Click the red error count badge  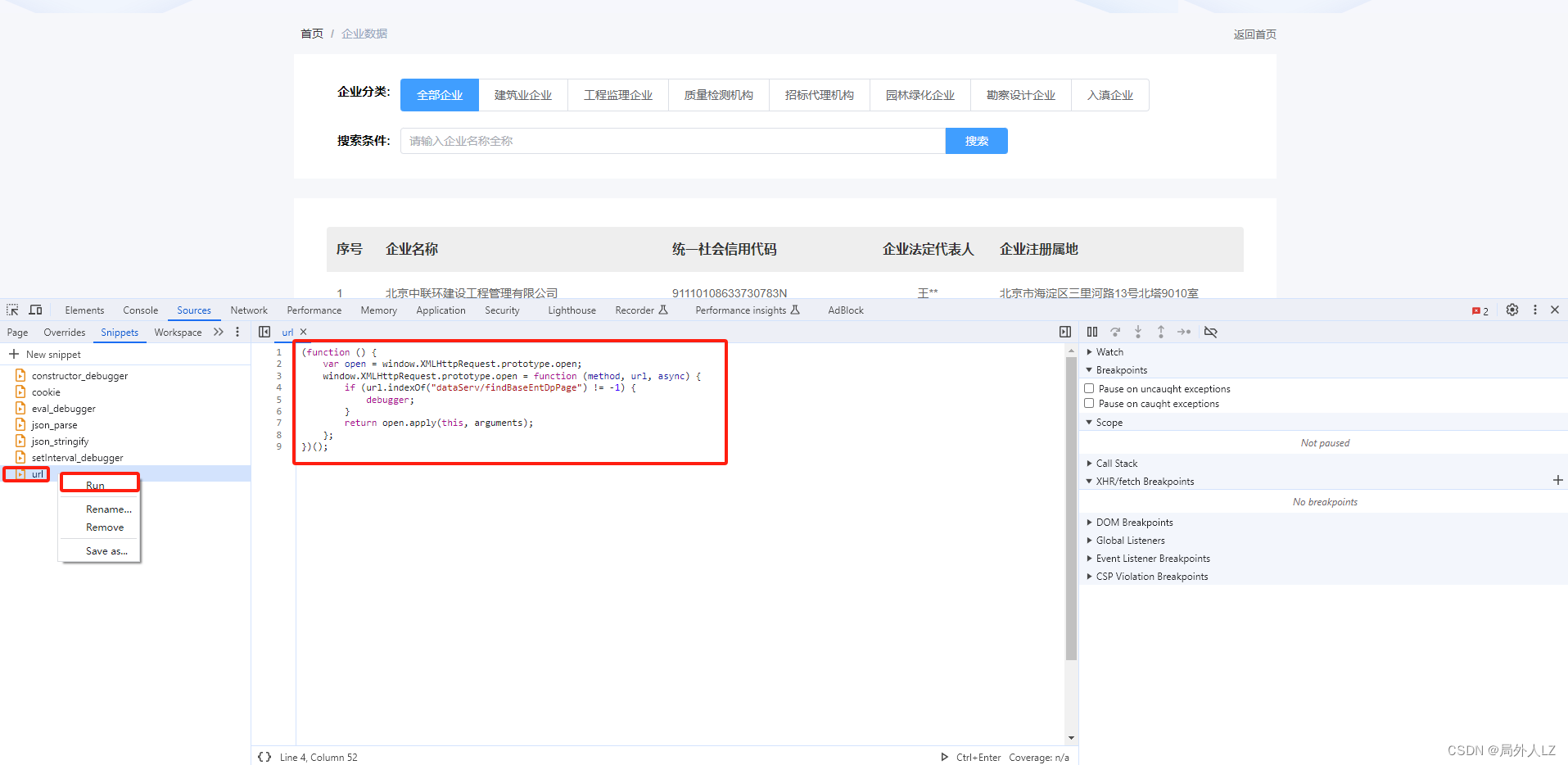(x=1480, y=311)
